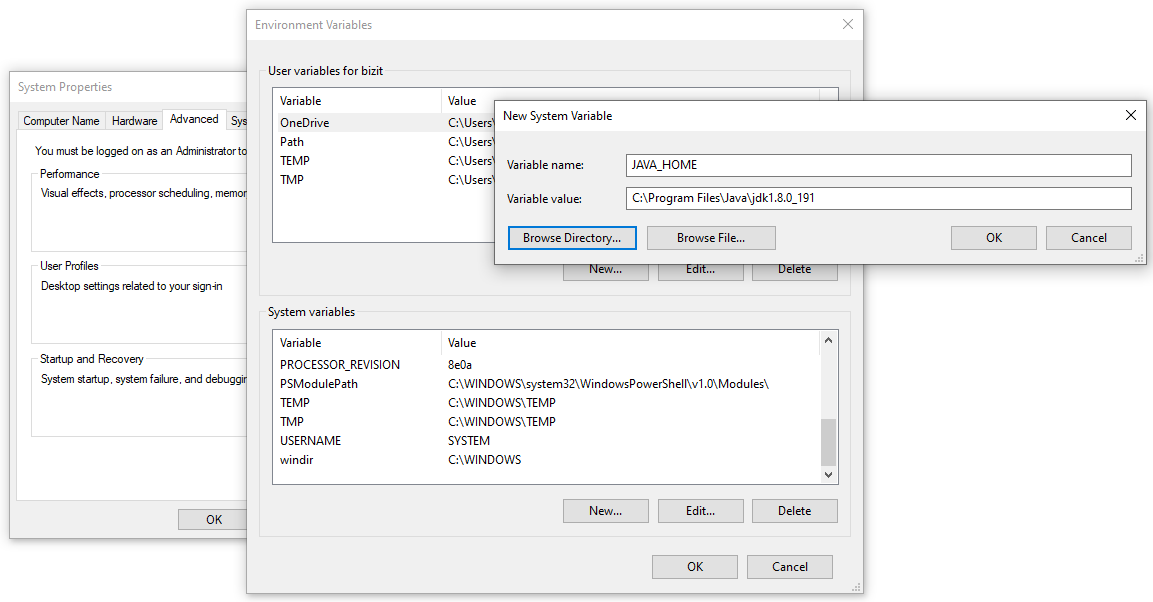Viewport: 1153px width, 602px height.
Task: Open the Hardware tab
Action: pos(134,121)
